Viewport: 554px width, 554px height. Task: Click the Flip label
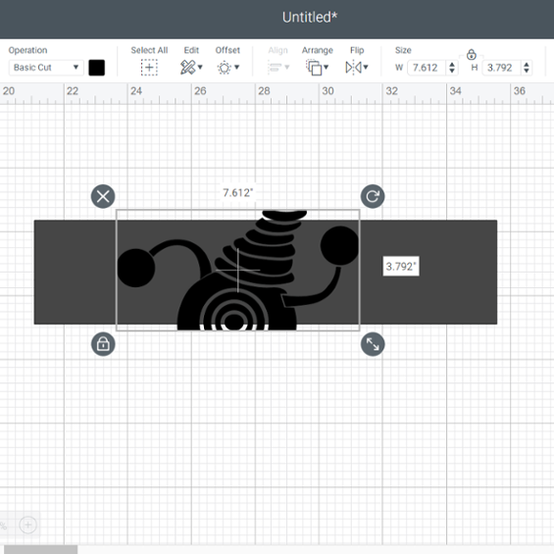[x=357, y=50]
